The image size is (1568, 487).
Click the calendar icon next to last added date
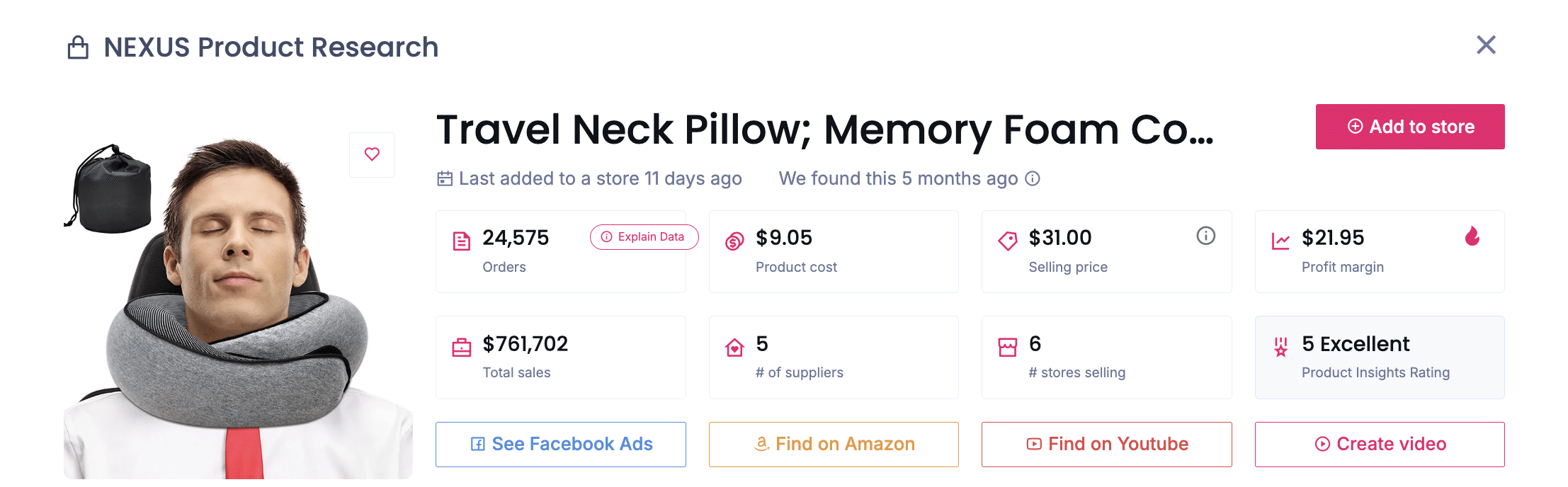(x=444, y=179)
